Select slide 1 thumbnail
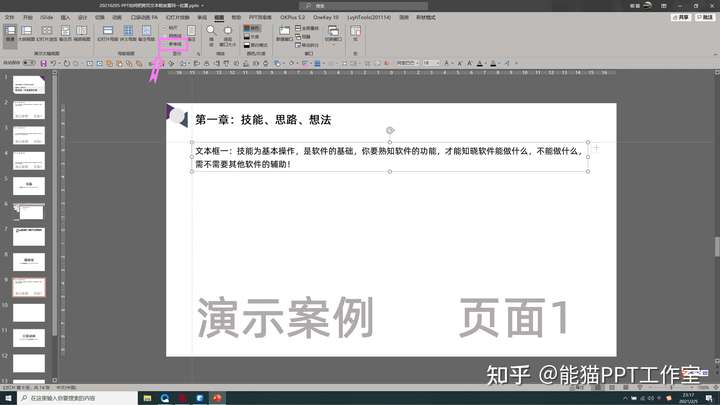Screen dimensions: 720x405 tap(28, 85)
